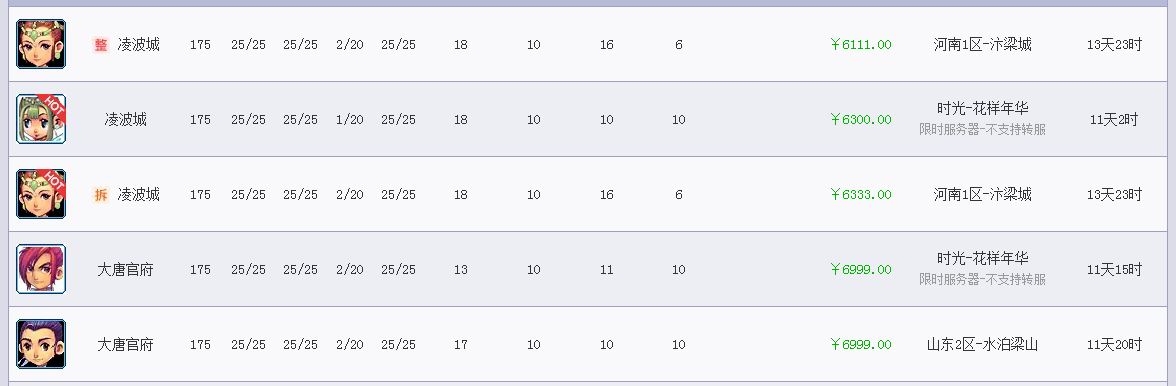
Task: Select the 11天15时 remaining time cell
Action: point(1114,270)
